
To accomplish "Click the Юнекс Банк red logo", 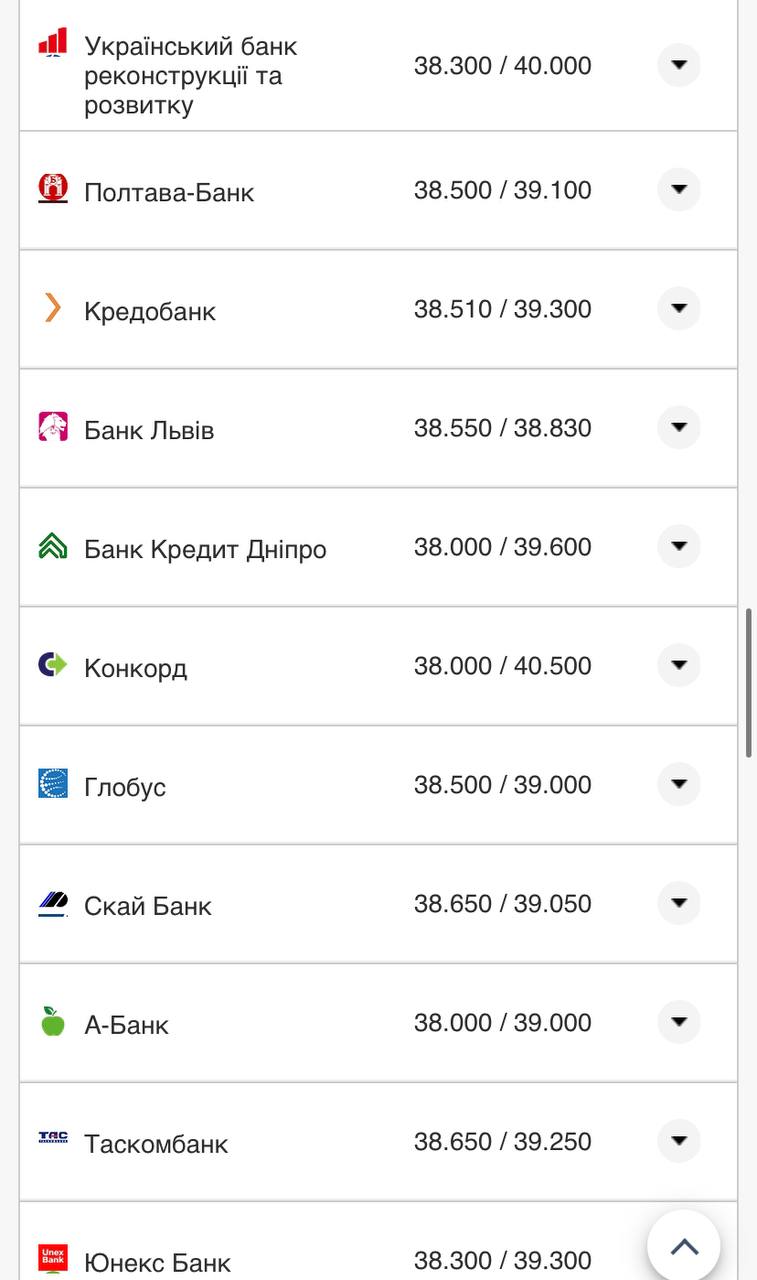I will coord(53,1258).
